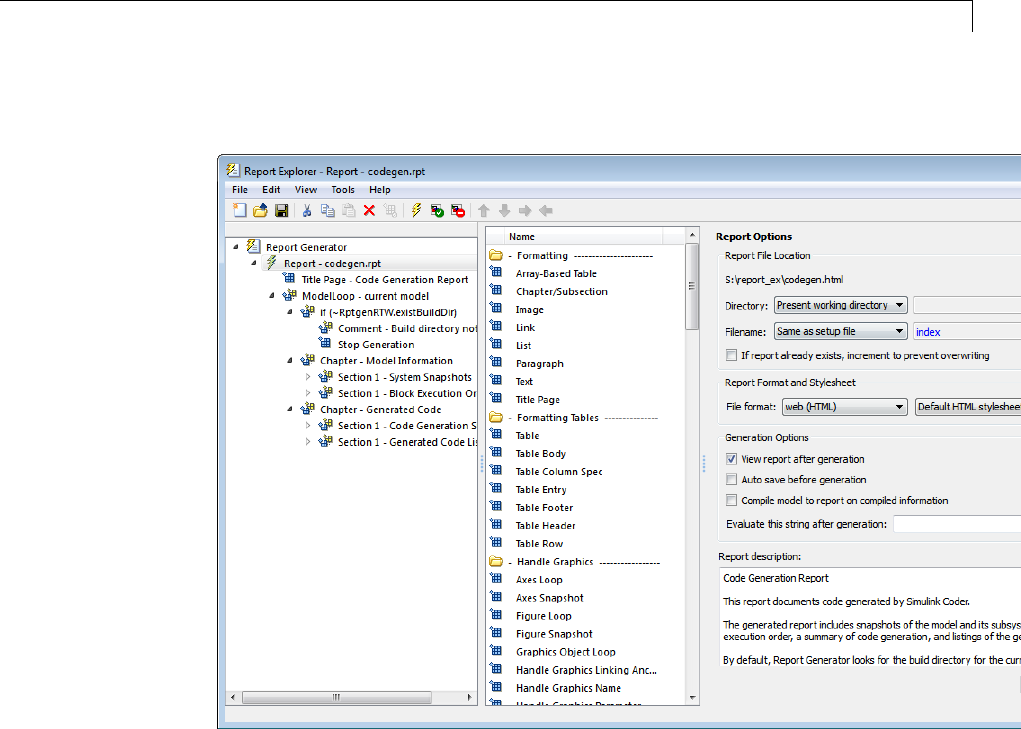Generate report with the lightning bolt icon
This screenshot has height=729, width=1021.
tap(416, 211)
